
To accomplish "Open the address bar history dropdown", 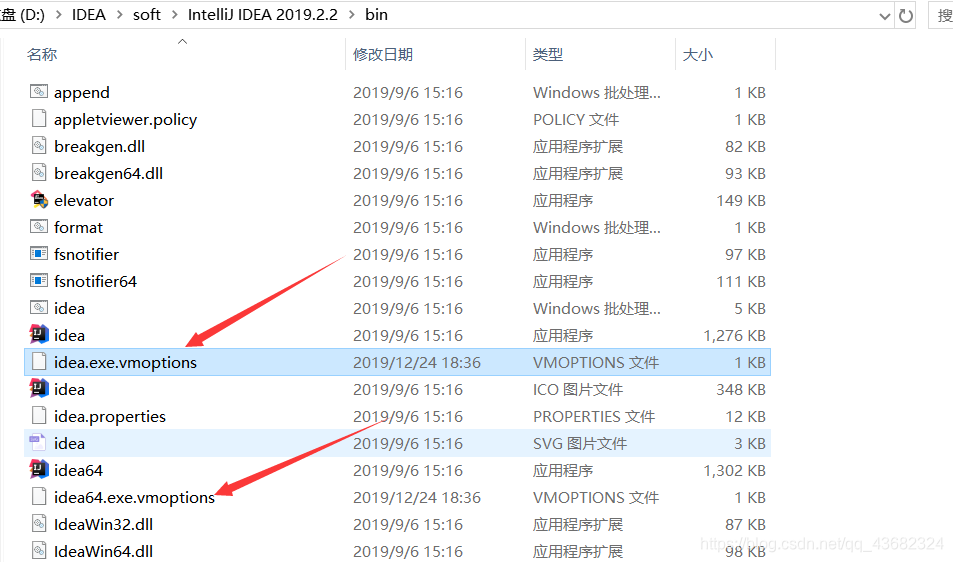I will pos(885,16).
